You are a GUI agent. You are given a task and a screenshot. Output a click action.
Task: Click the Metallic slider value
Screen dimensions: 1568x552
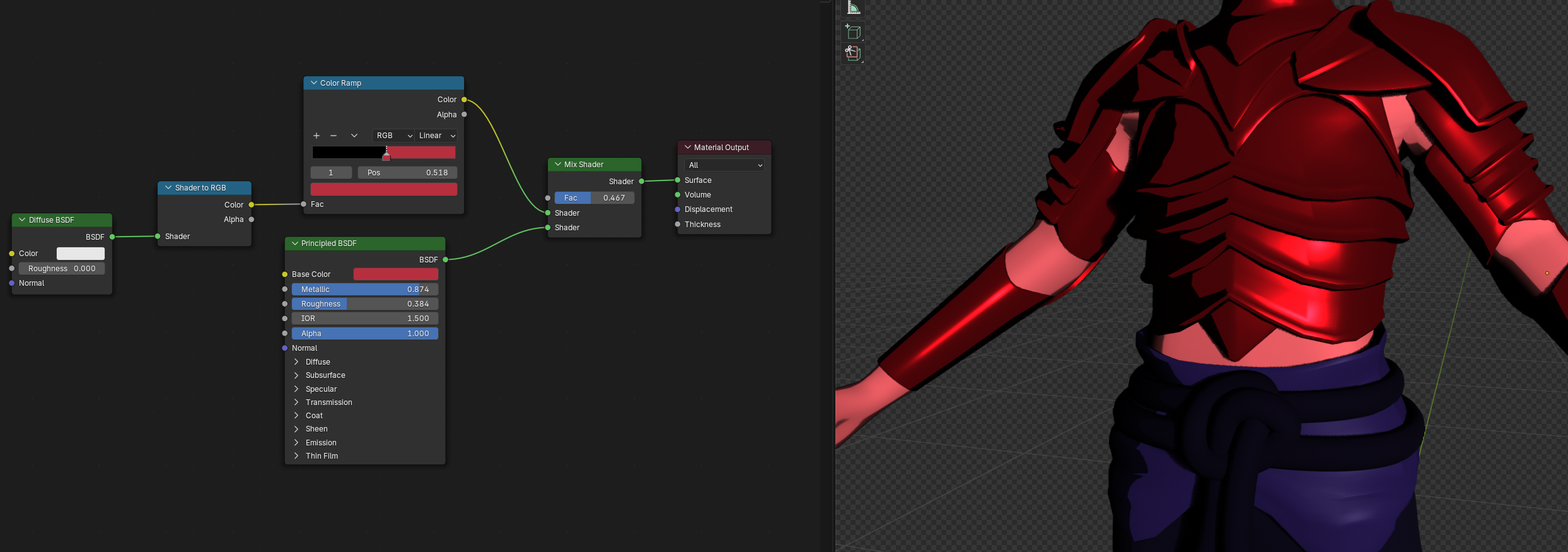[365, 289]
